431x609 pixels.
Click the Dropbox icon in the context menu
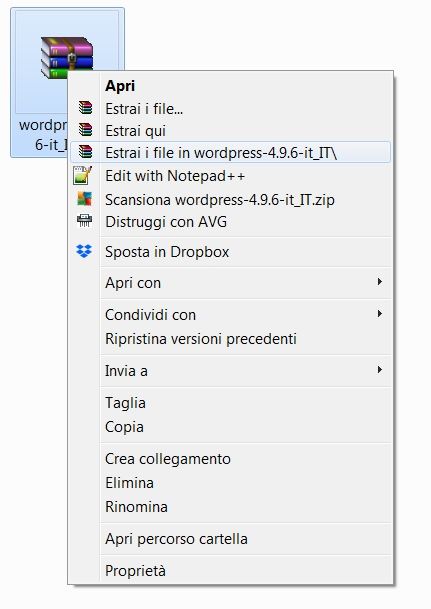coord(84,251)
